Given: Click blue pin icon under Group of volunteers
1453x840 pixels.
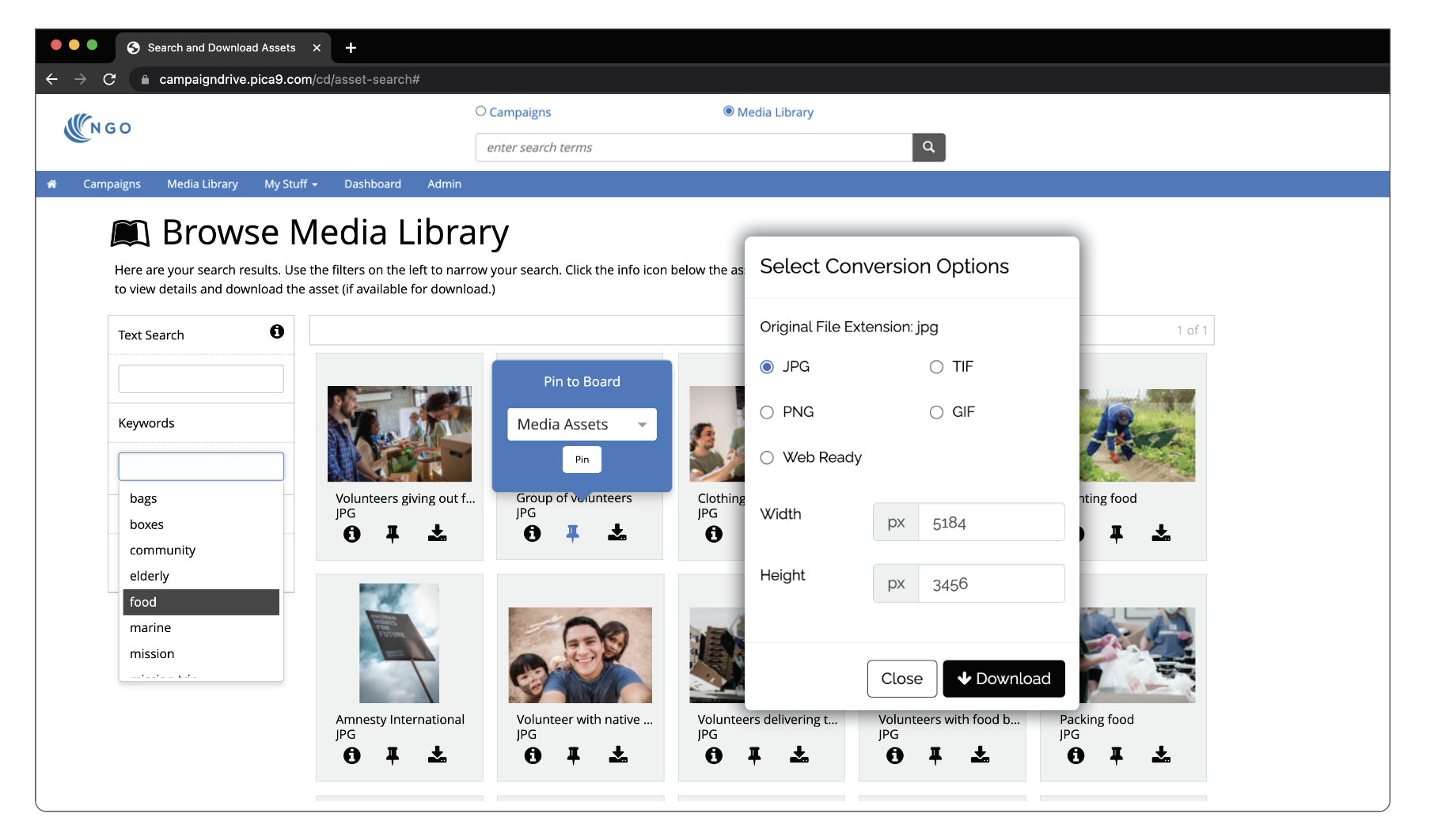Looking at the screenshot, I should pyautogui.click(x=573, y=534).
